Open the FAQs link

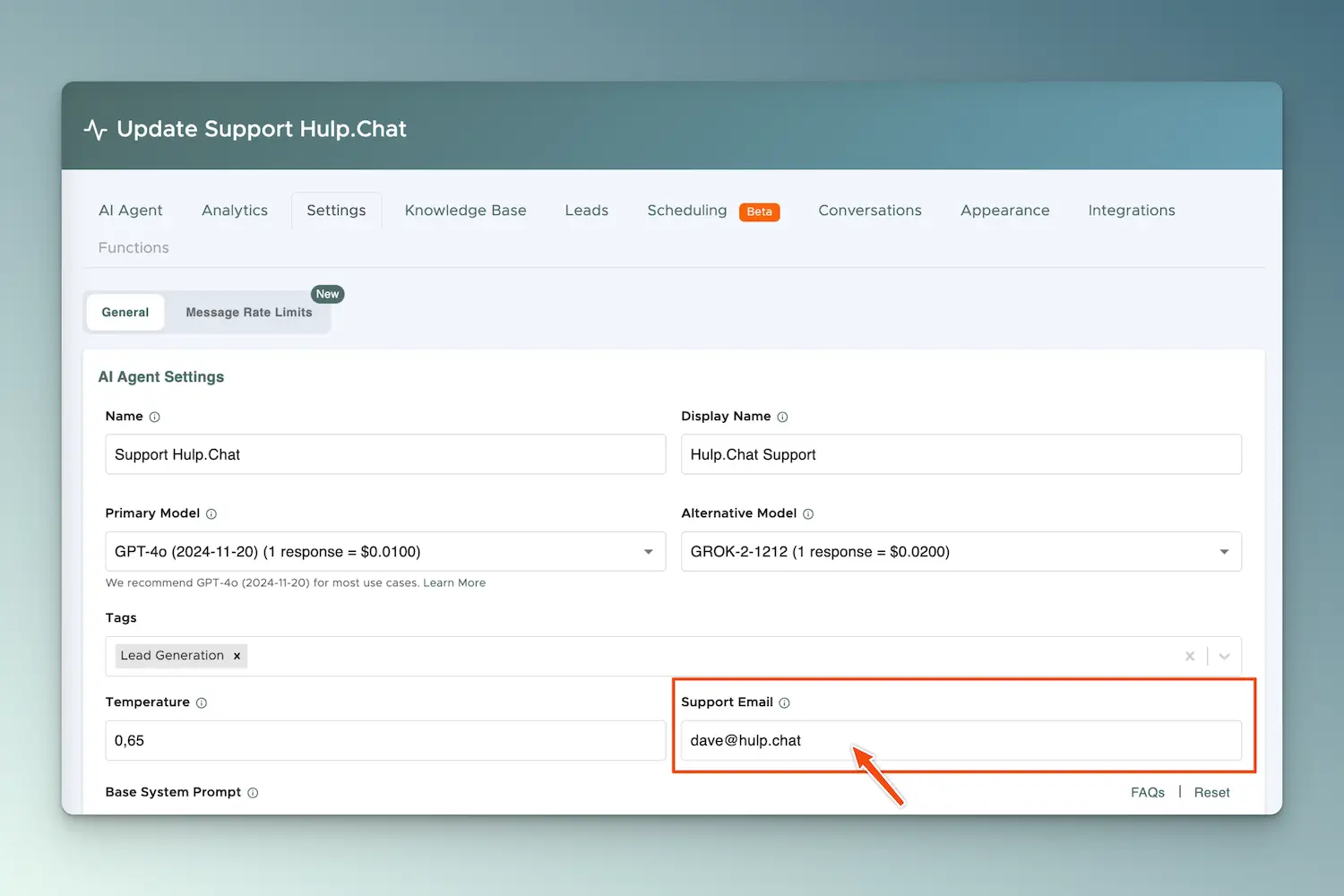point(1148,792)
